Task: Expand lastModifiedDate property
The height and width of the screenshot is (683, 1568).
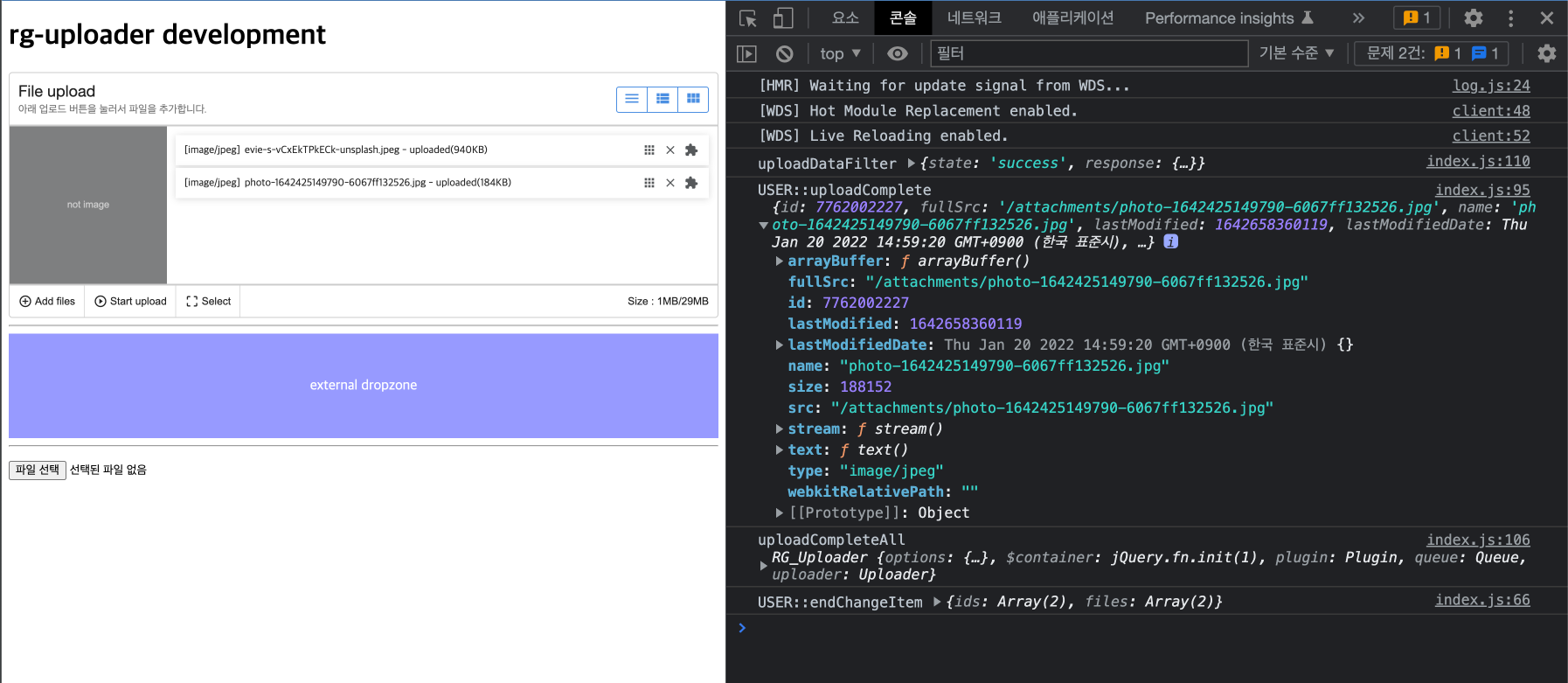Action: (779, 345)
